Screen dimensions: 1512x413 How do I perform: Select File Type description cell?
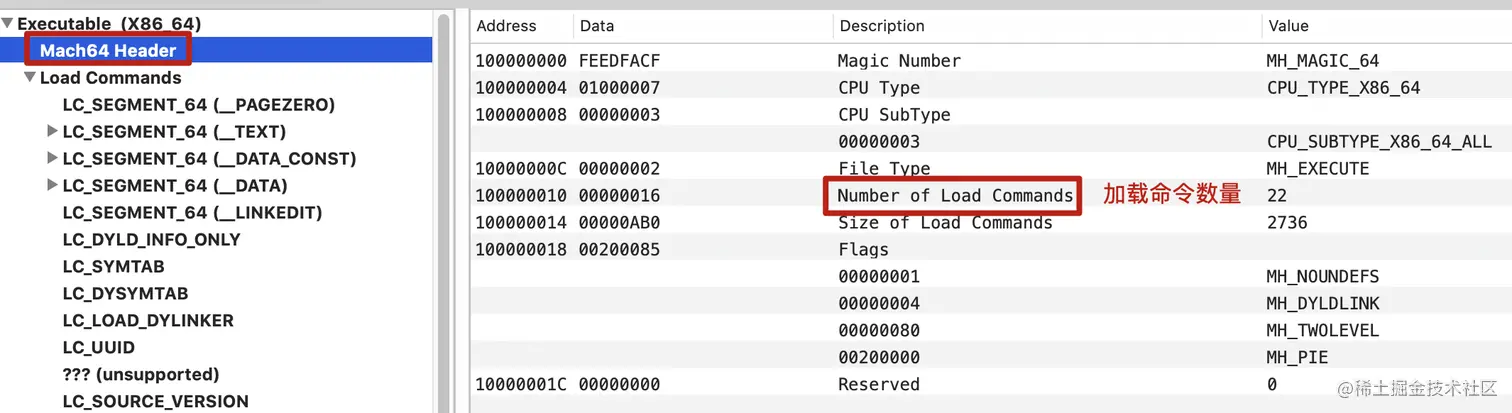(884, 168)
